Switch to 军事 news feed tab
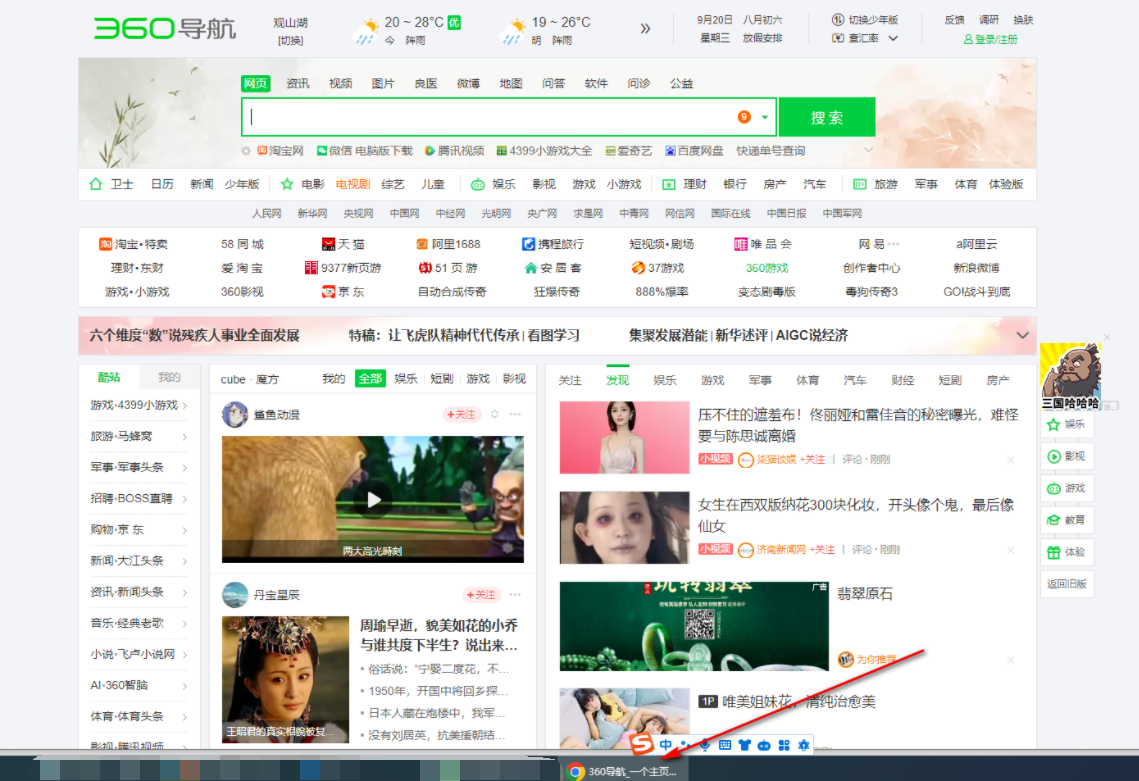 [x=760, y=380]
